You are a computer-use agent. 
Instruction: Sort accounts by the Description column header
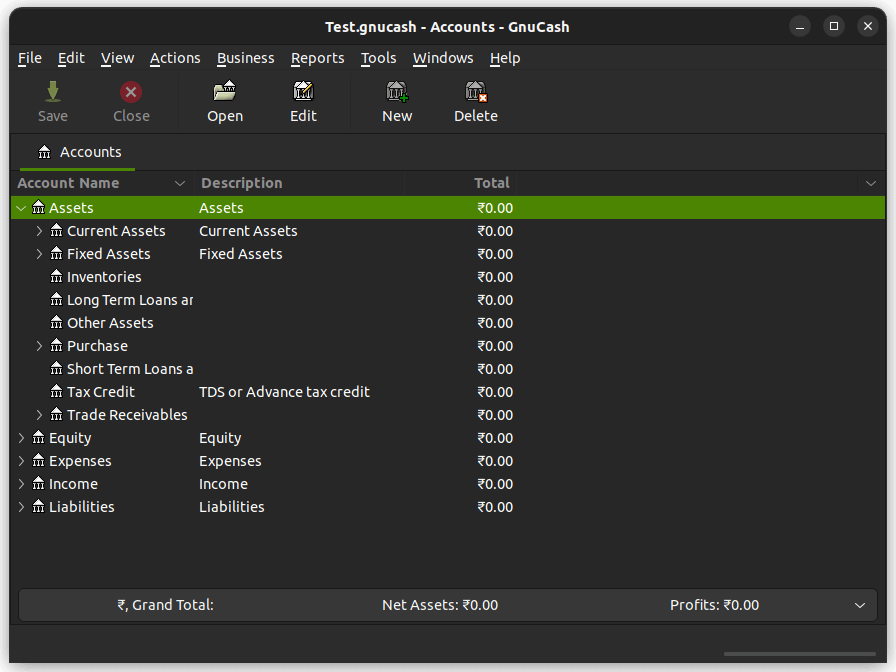click(x=241, y=183)
